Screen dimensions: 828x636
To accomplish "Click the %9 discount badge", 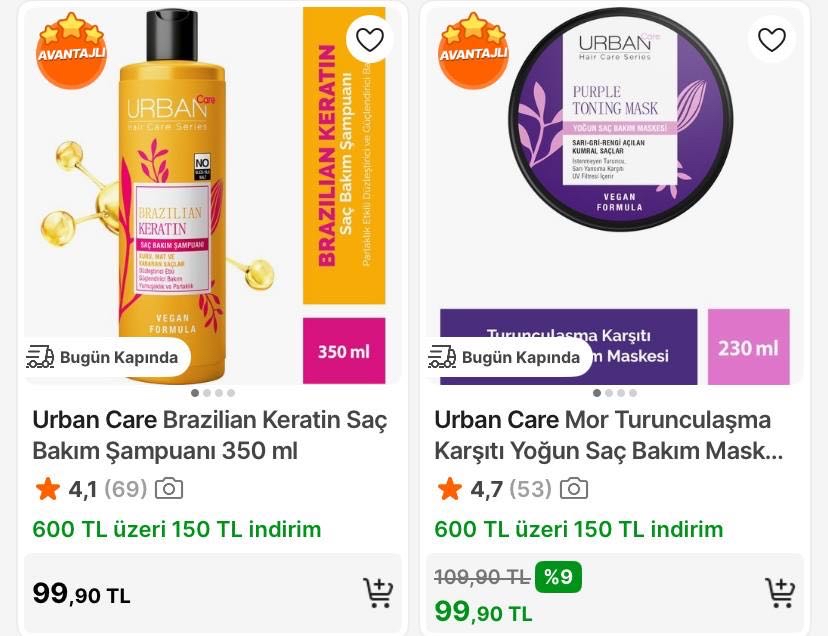I will coord(558,577).
